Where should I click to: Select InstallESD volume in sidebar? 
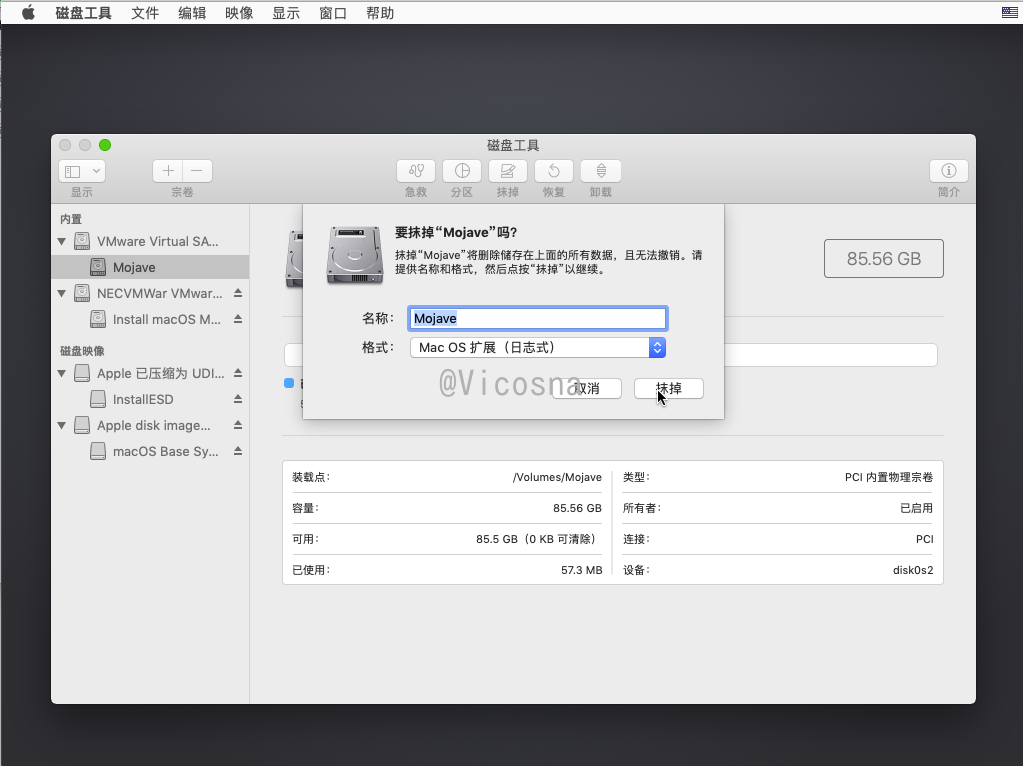tap(150, 399)
